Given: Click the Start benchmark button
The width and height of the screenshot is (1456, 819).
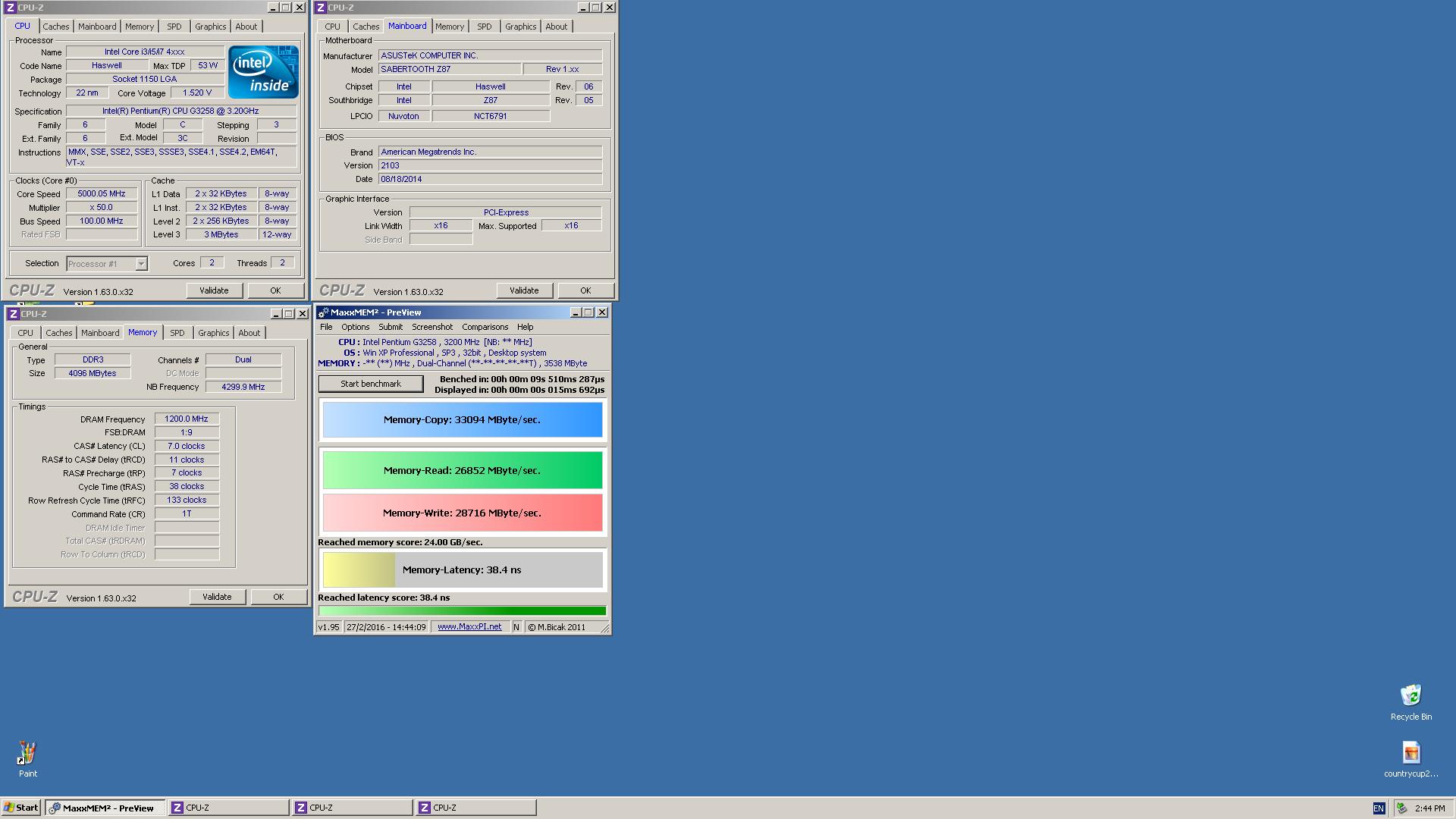Looking at the screenshot, I should point(371,384).
